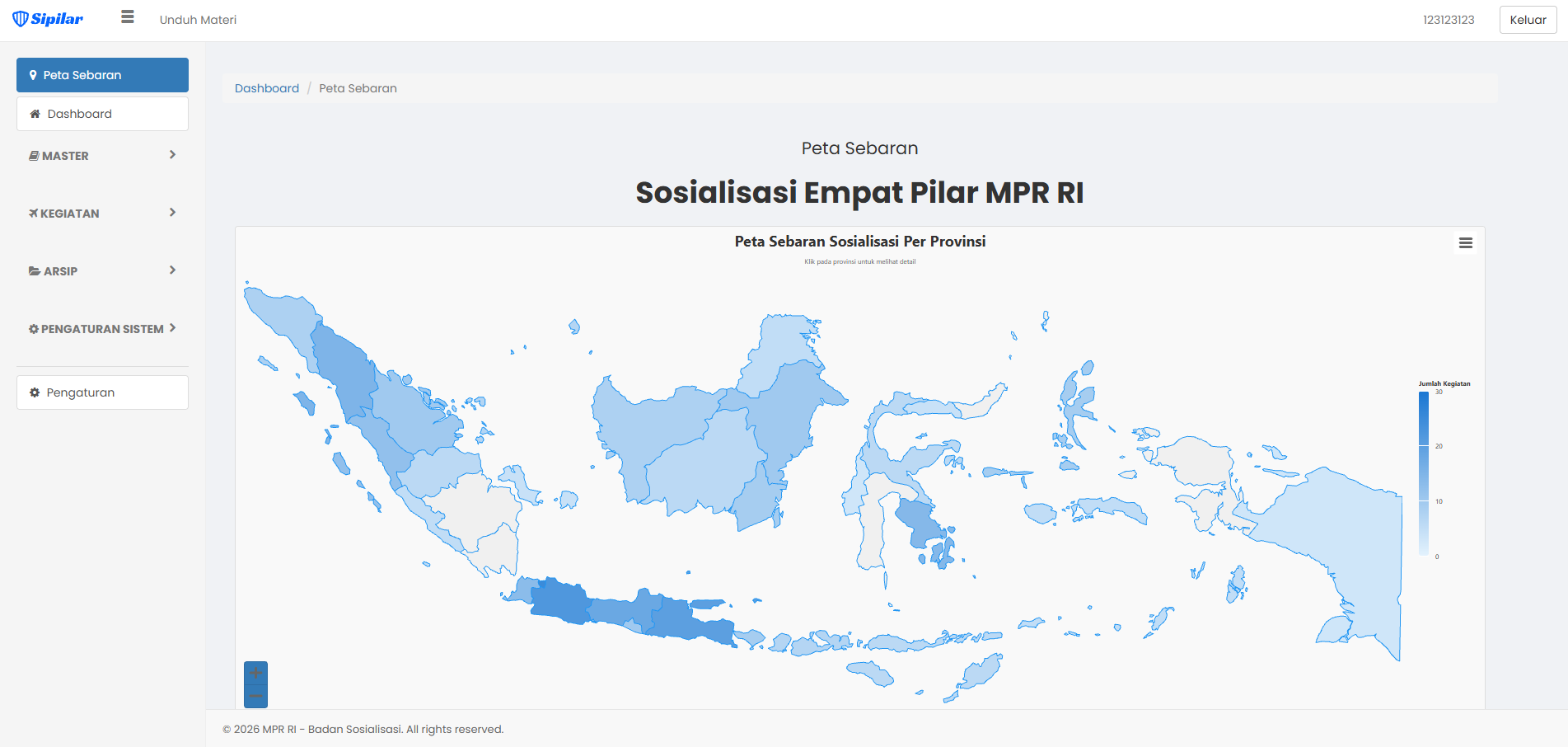1568x747 pixels.
Task: Expand the MASTER menu chevron
Action: [172, 155]
